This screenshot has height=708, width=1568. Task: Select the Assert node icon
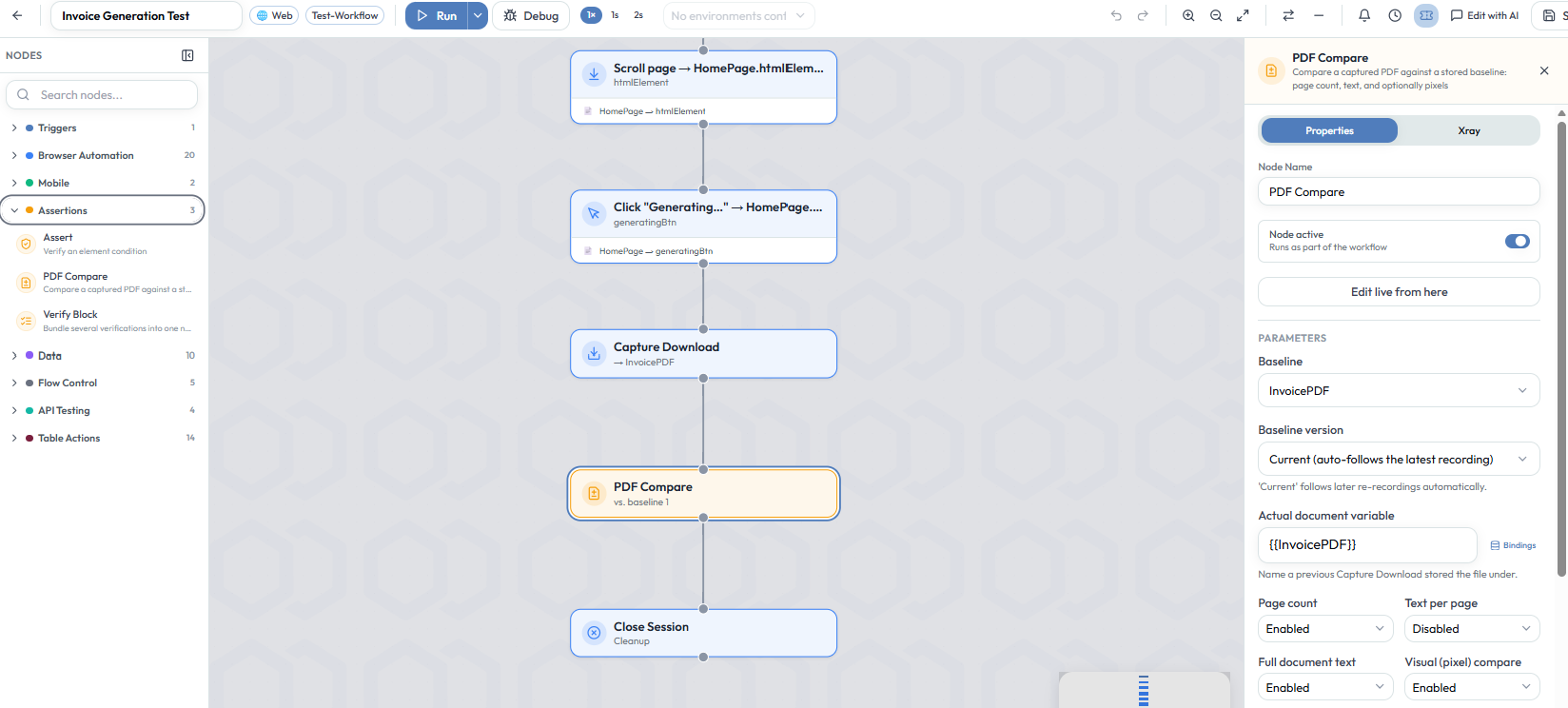point(26,244)
